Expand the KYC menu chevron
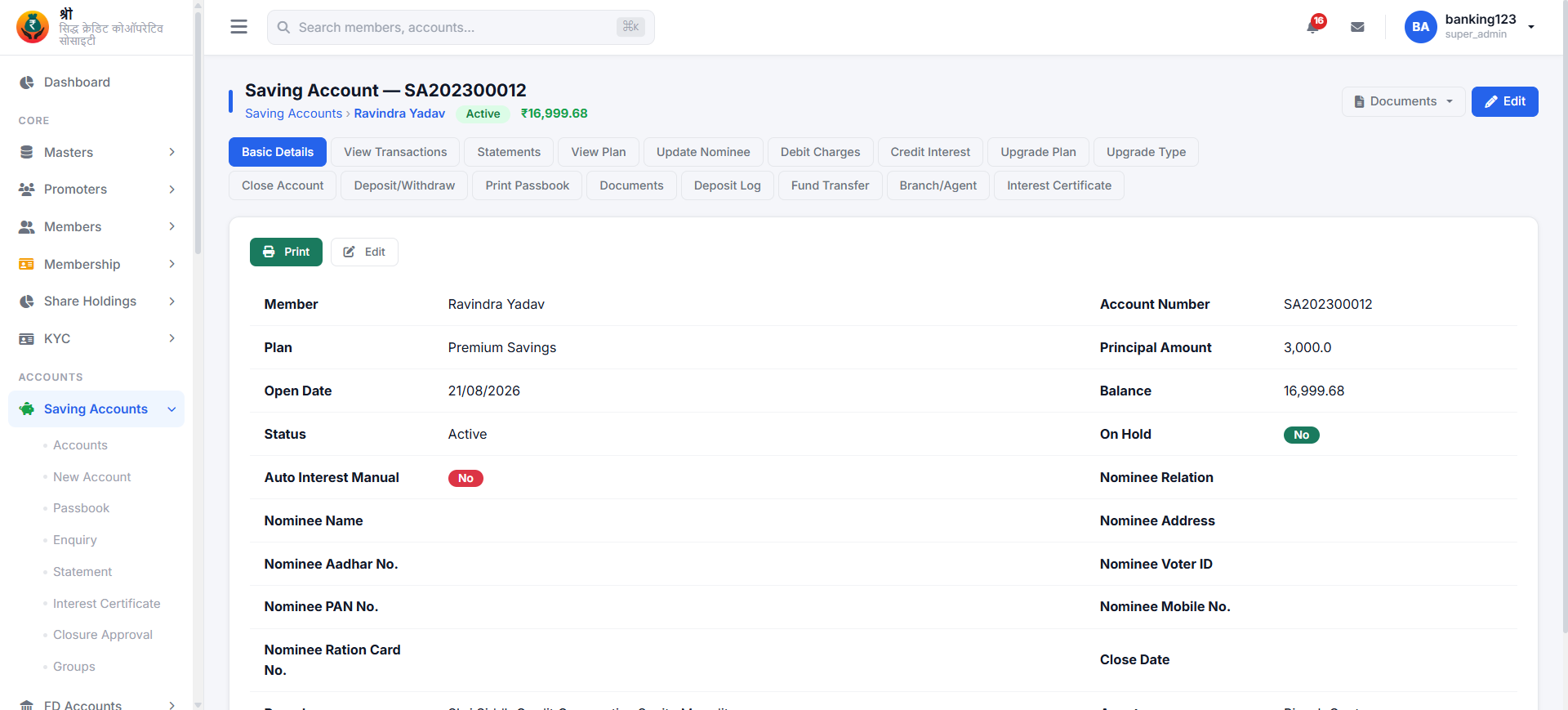This screenshot has height=710, width=1568. (x=171, y=338)
